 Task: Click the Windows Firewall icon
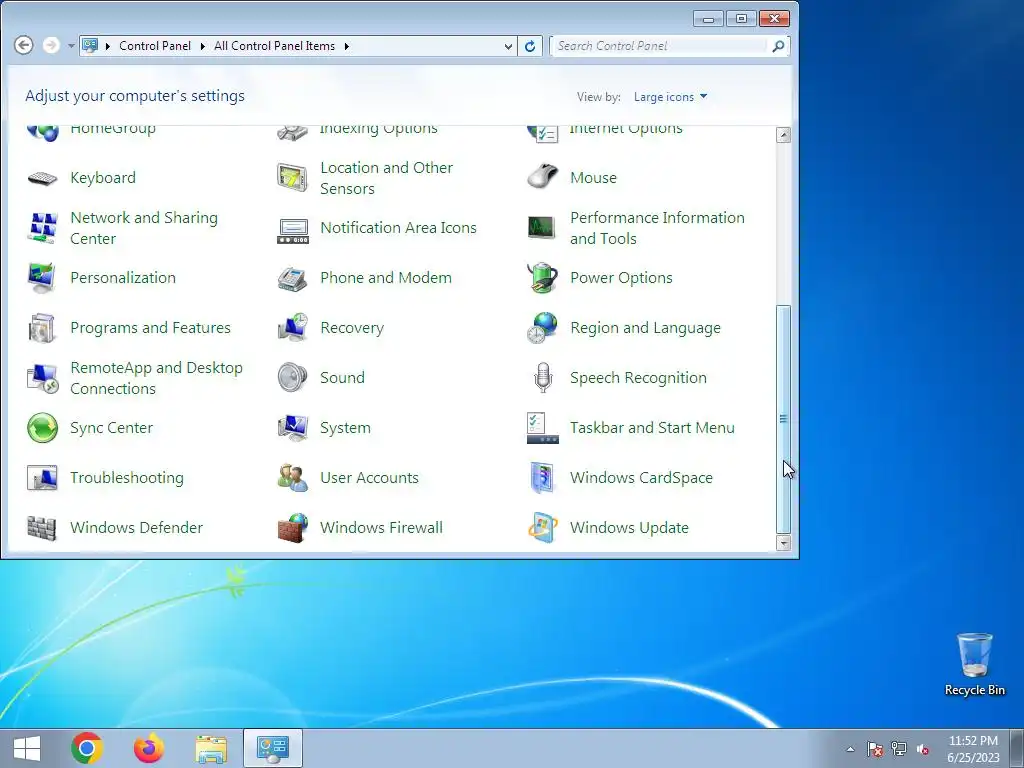(292, 528)
